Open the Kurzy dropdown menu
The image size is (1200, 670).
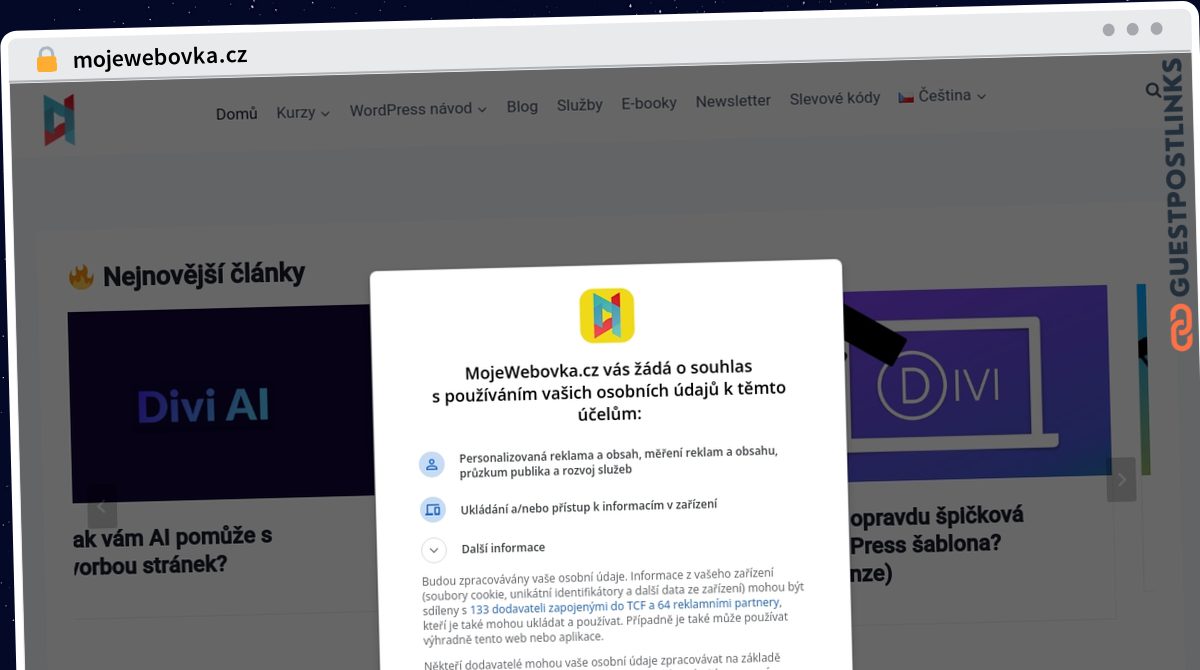303,113
